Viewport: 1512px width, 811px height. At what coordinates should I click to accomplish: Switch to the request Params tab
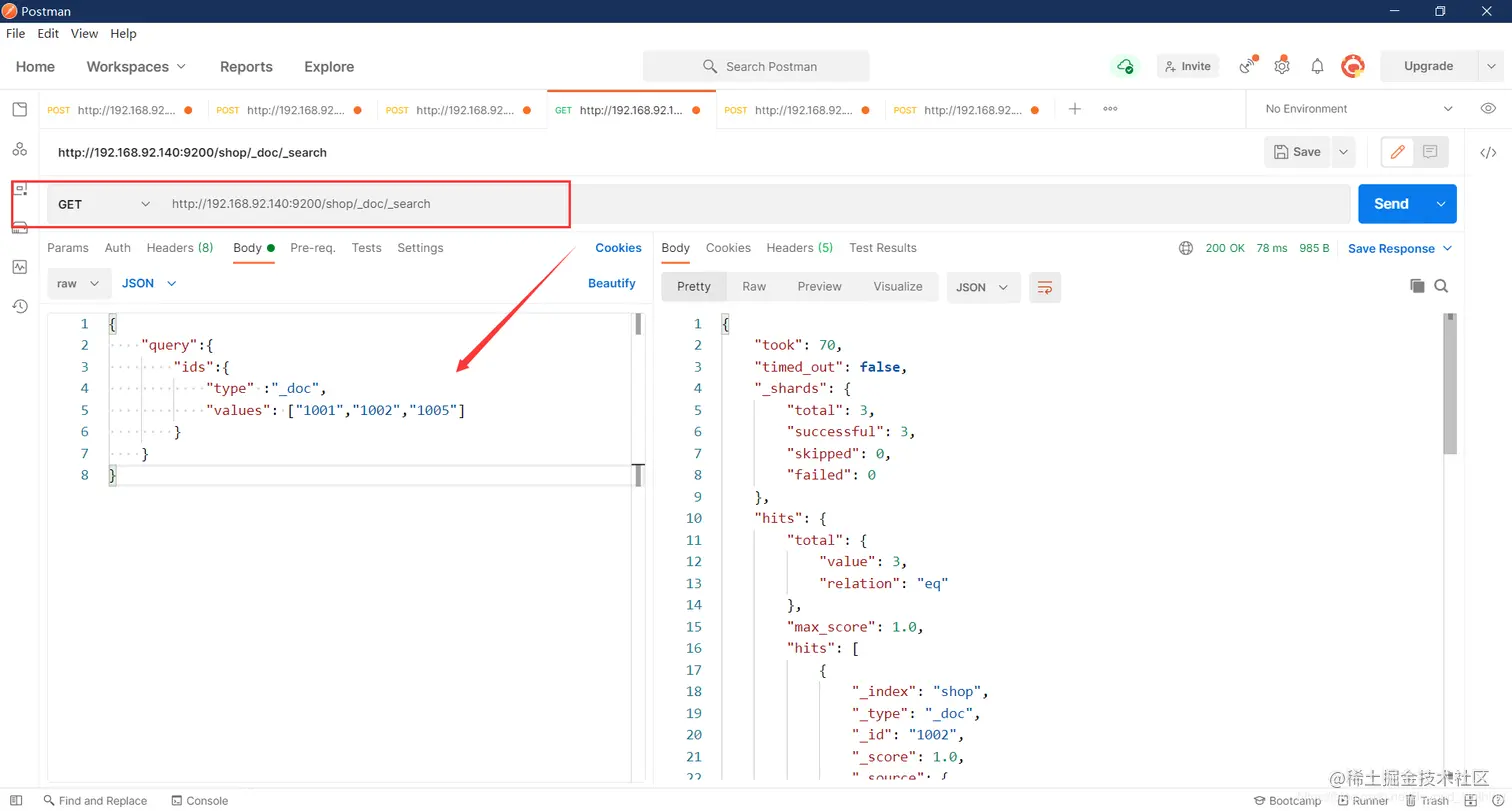[x=68, y=247]
